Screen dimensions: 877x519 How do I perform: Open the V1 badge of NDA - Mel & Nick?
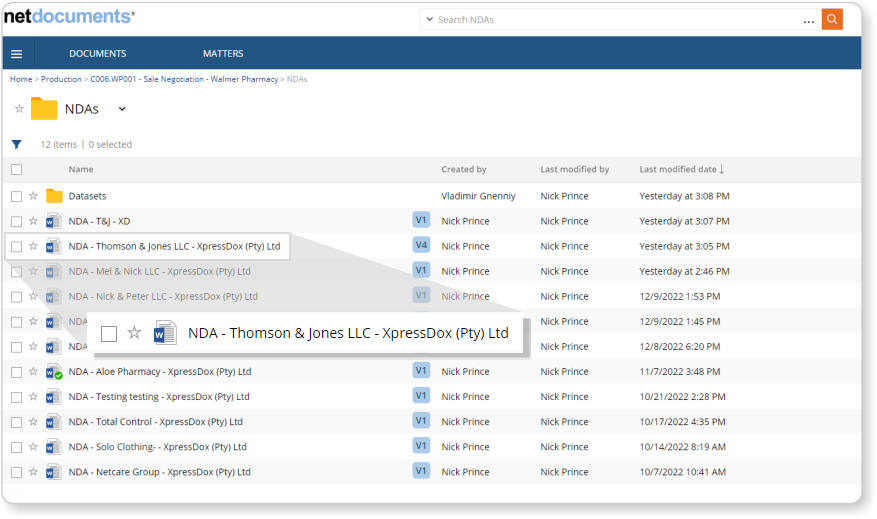pyautogui.click(x=421, y=270)
